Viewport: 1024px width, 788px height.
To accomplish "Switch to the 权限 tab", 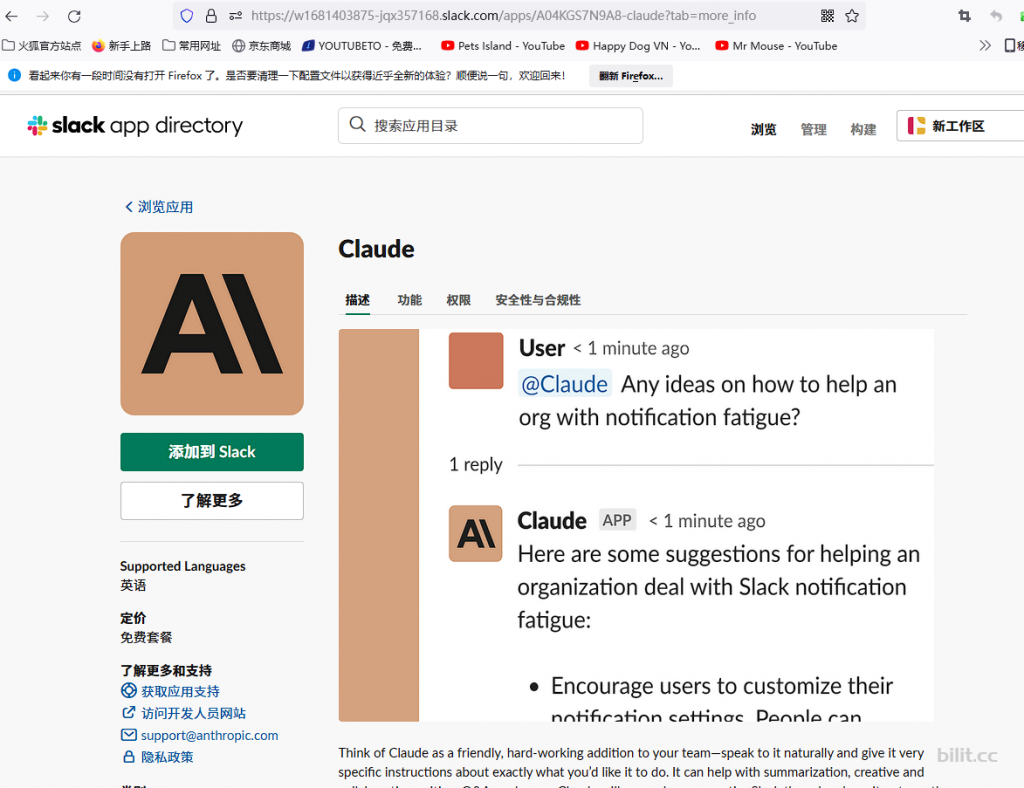I will 458,300.
